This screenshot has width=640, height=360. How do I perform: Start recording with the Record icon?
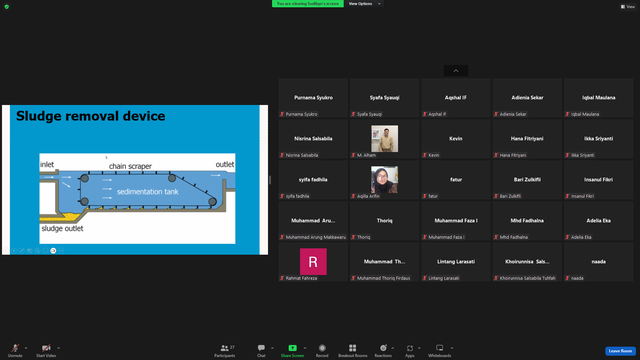[322, 348]
